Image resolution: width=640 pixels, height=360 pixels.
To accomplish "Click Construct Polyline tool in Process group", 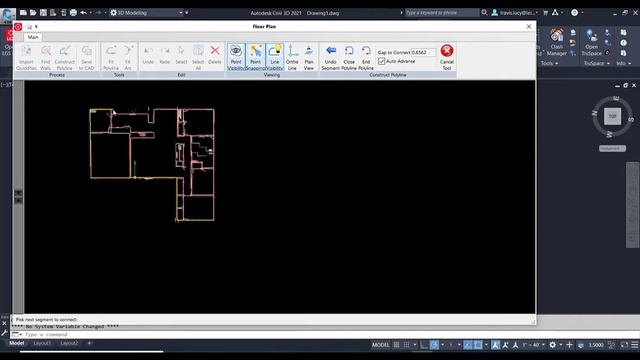I will [64, 57].
